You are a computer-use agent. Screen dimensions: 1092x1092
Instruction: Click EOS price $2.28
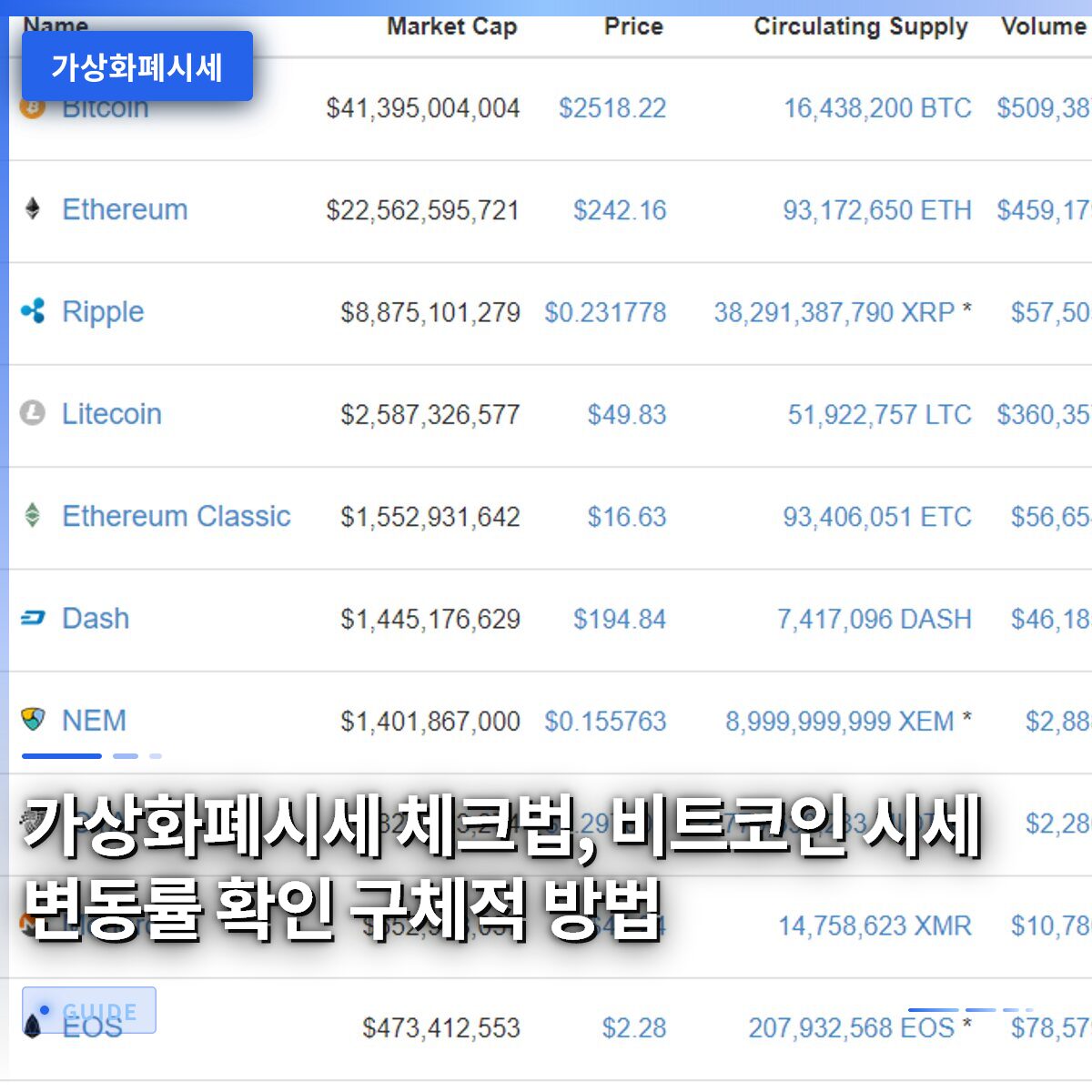click(634, 1028)
